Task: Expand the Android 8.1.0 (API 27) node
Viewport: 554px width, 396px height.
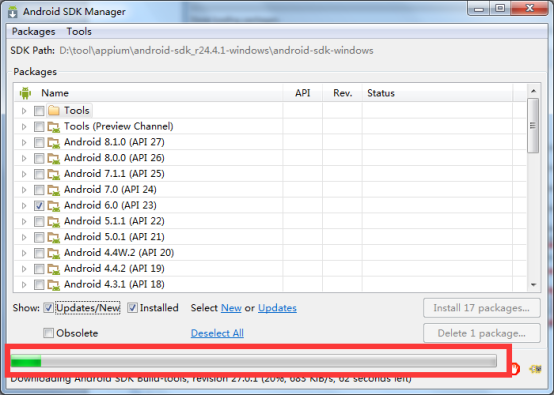Action: (24, 143)
